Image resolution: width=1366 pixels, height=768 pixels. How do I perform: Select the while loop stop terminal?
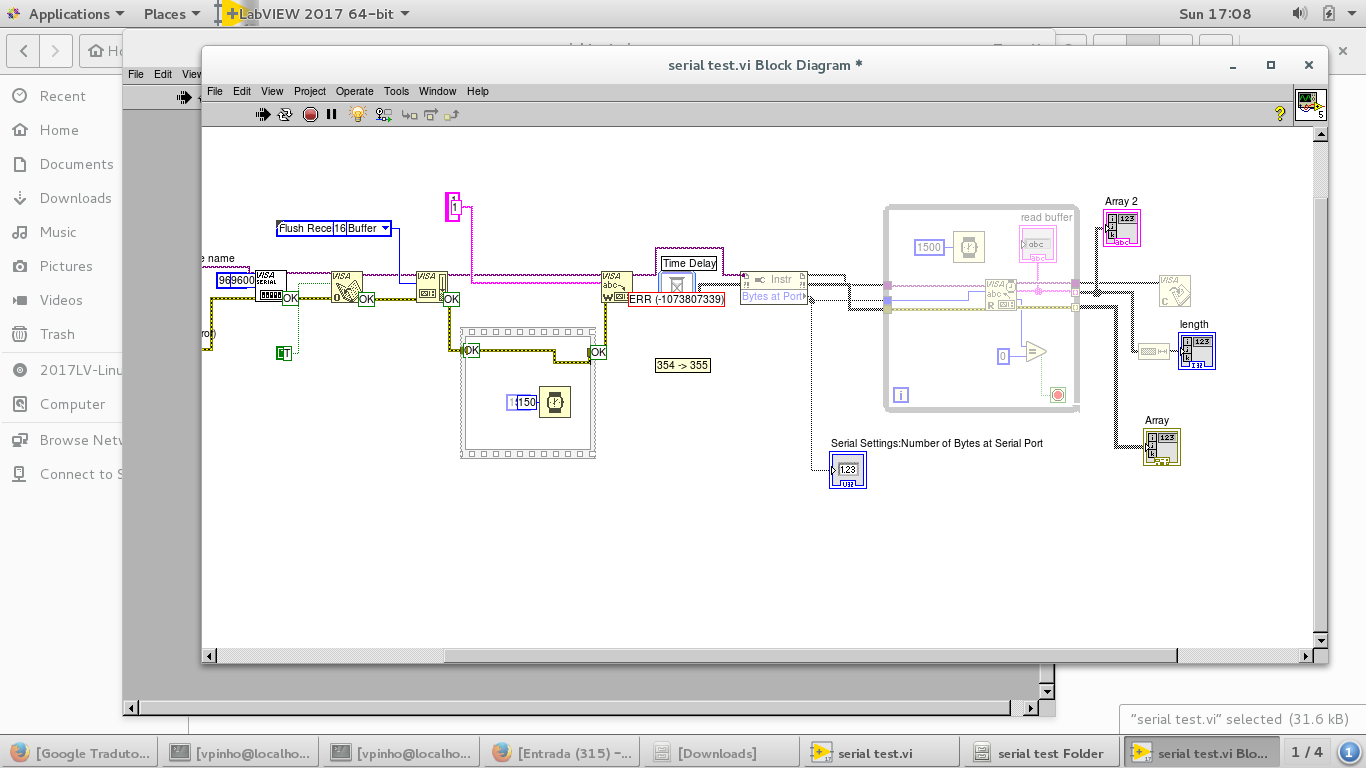click(x=1058, y=395)
